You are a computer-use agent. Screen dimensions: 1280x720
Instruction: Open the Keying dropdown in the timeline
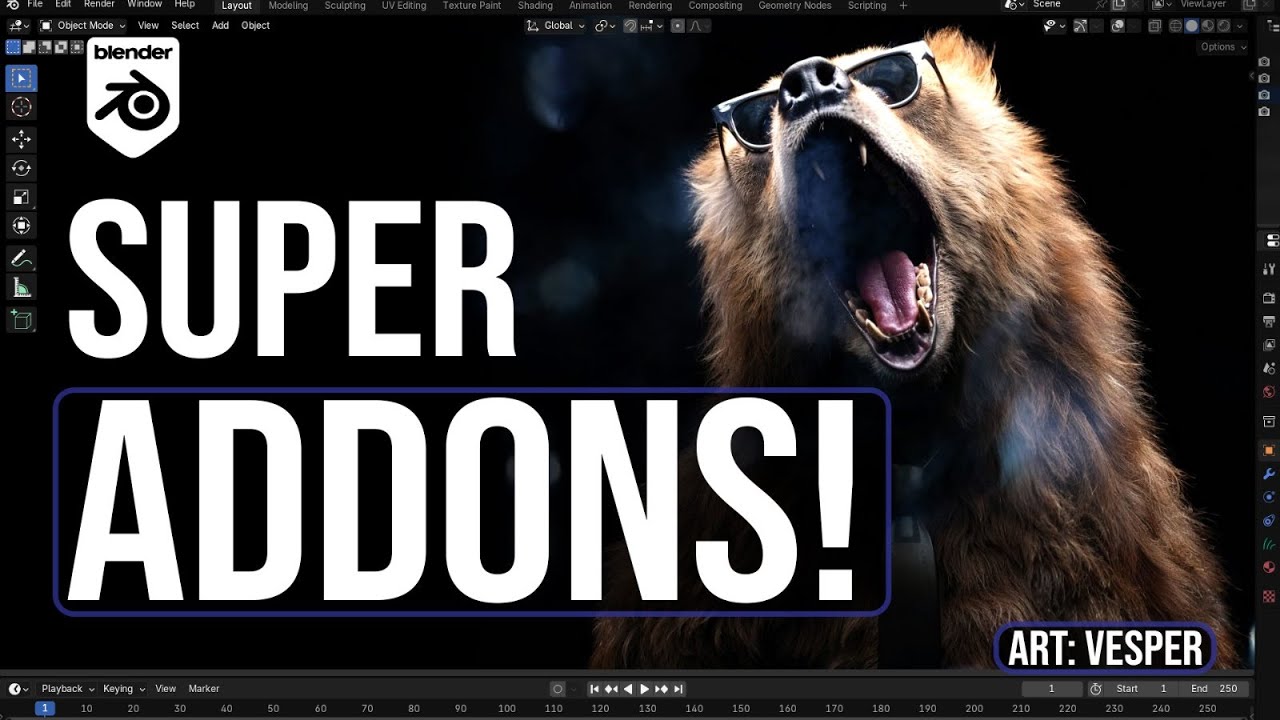[x=124, y=689]
